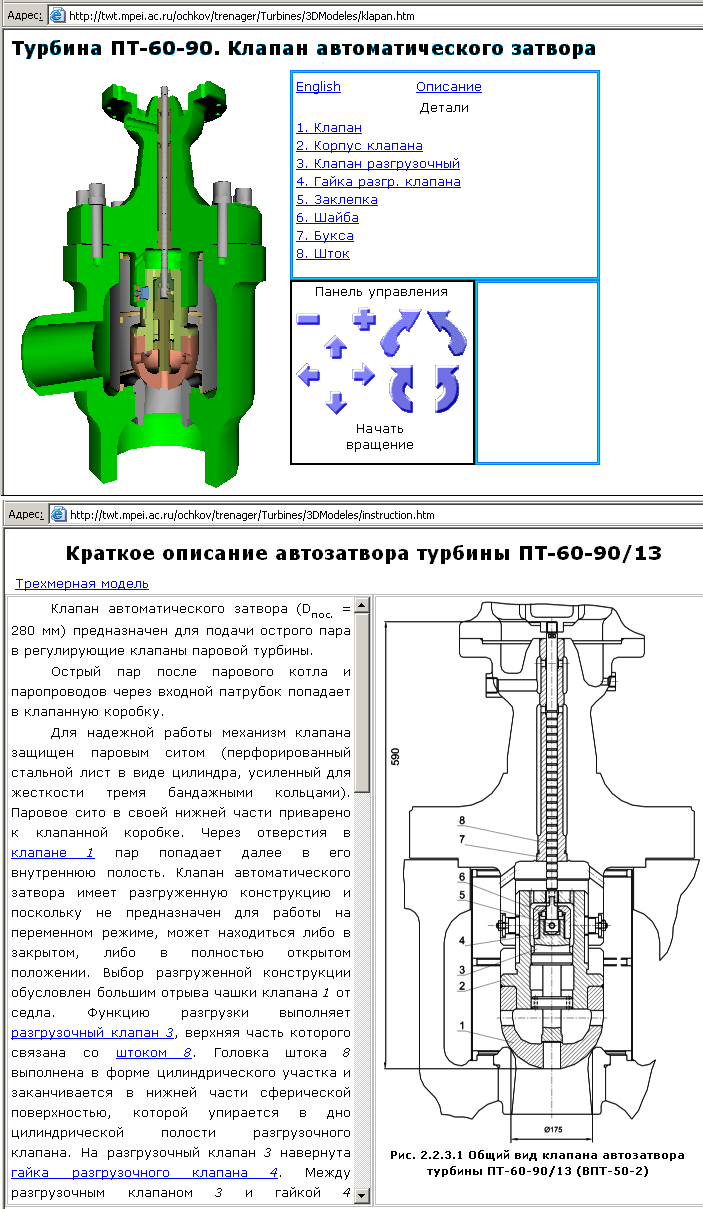Follow the разгрузочный клапан 3 link
The width and height of the screenshot is (703, 1209).
click(x=93, y=1032)
